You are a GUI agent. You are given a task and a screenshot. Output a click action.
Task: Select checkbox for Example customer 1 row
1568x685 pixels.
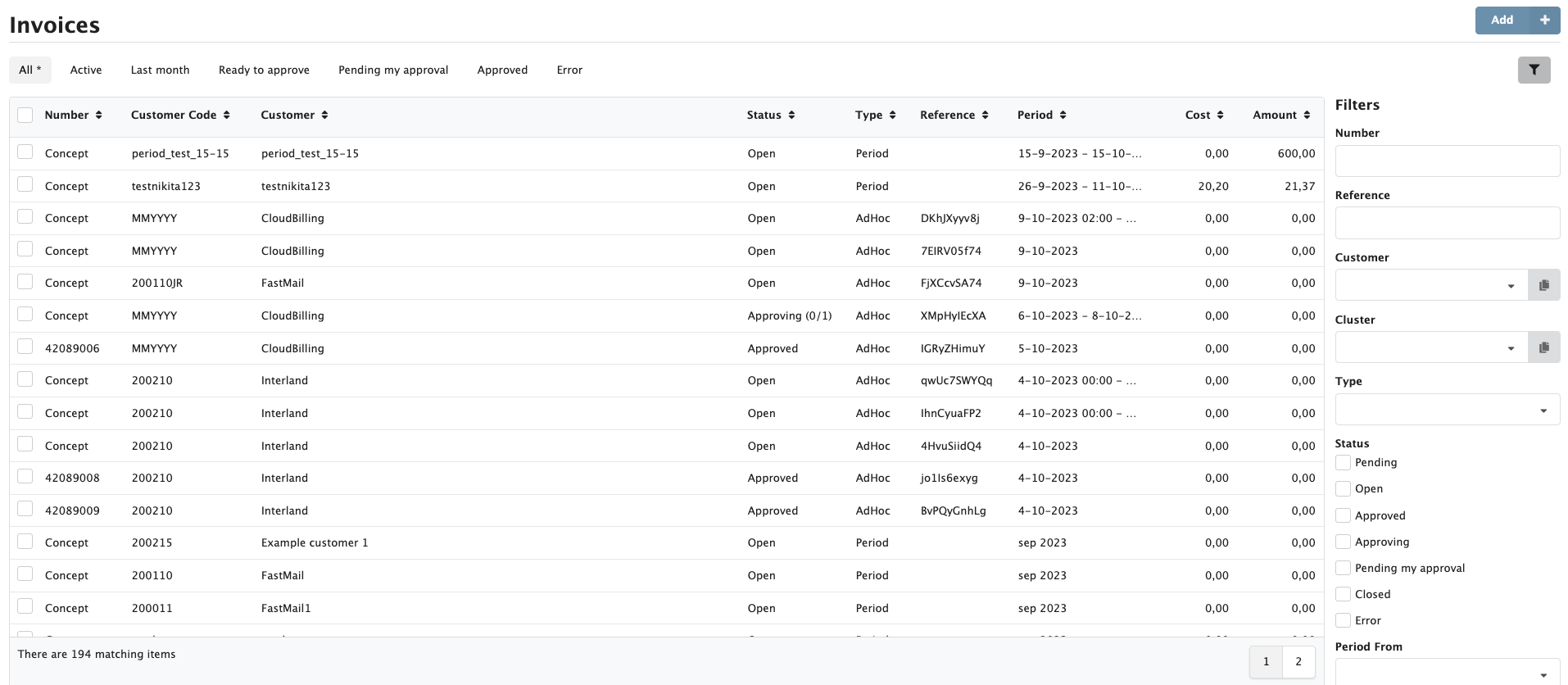click(25, 542)
